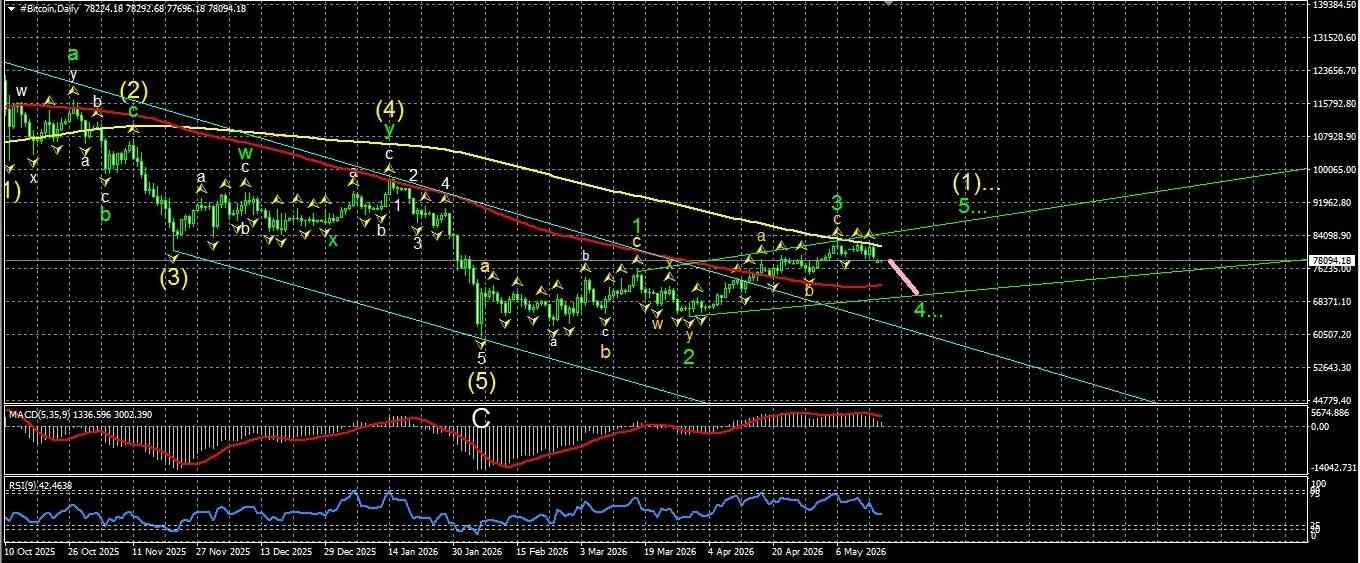The height and width of the screenshot is (563, 1360).
Task: Click the 20 Apr 2026 date label
Action: [x=797, y=551]
